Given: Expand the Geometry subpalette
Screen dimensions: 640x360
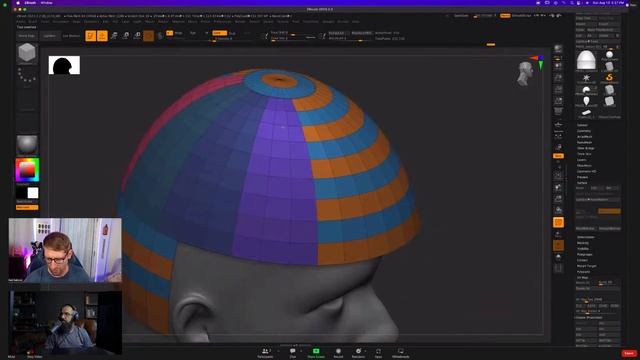Looking at the screenshot, I should (x=584, y=131).
